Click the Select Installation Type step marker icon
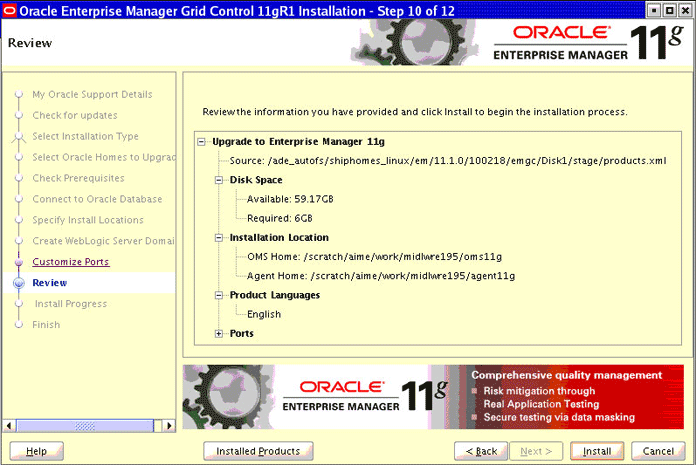This screenshot has height=465, width=696. pyautogui.click(x=19, y=137)
